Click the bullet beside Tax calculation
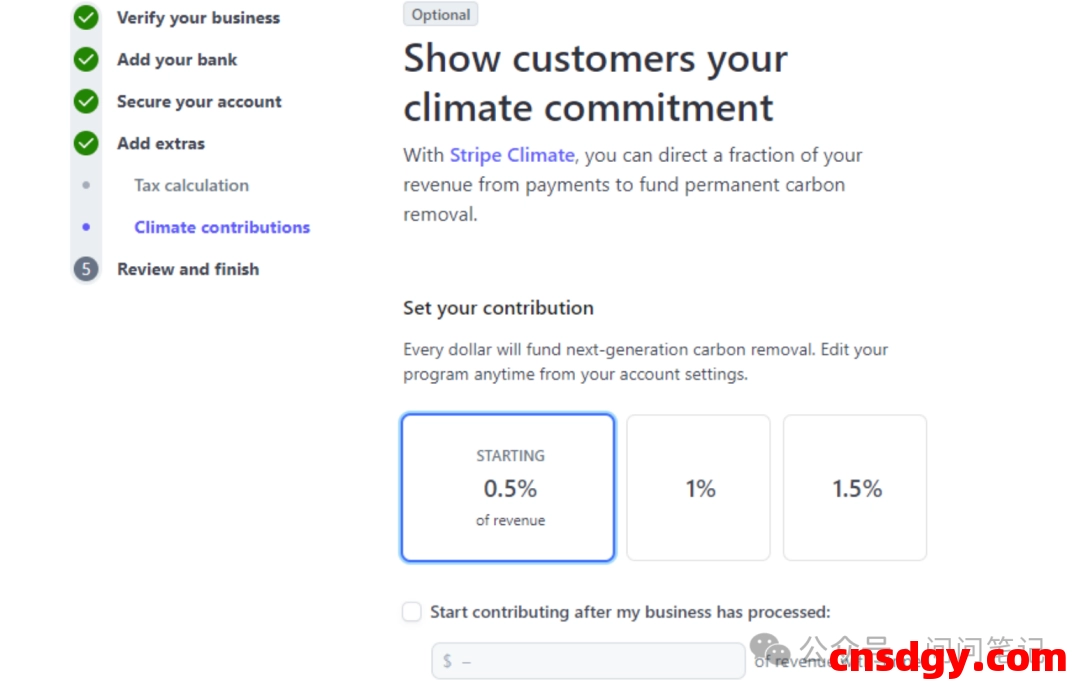Image resolution: width=1080 pixels, height=694 pixels. (86, 185)
